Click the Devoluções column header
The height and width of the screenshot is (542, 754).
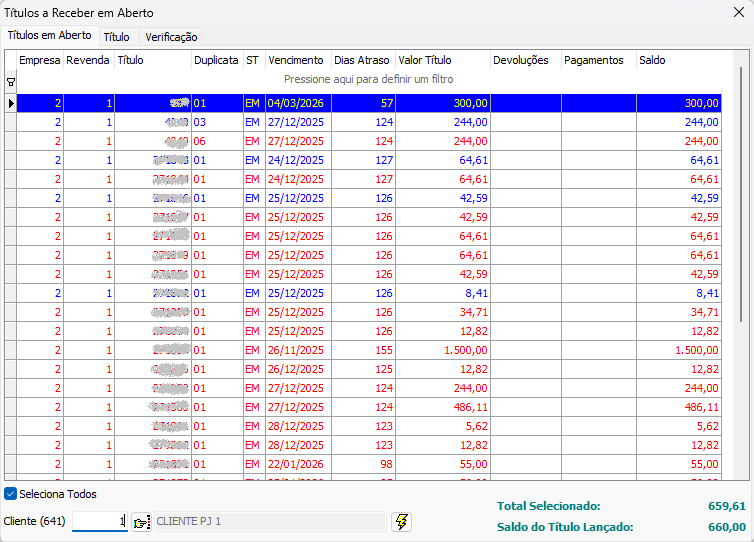pos(526,60)
